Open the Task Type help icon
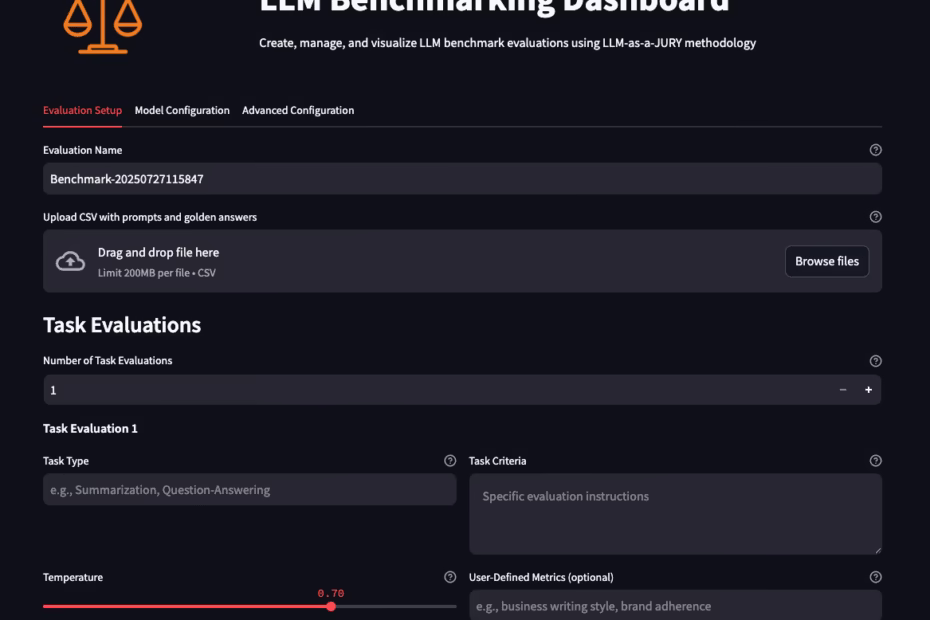The width and height of the screenshot is (930, 620). 450,461
